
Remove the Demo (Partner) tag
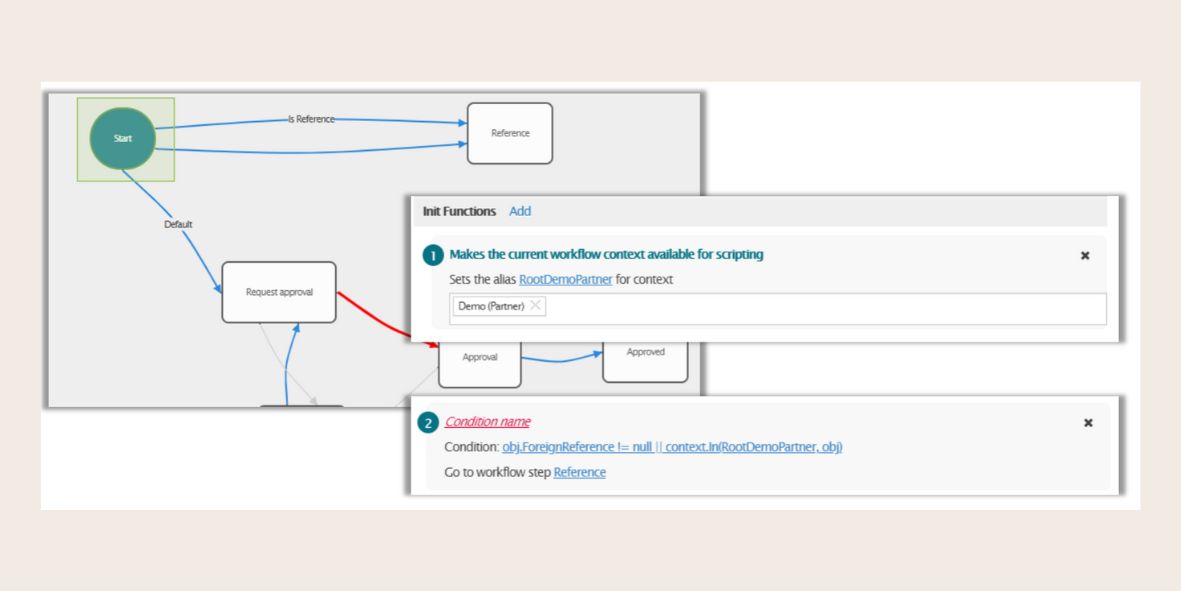pos(536,306)
